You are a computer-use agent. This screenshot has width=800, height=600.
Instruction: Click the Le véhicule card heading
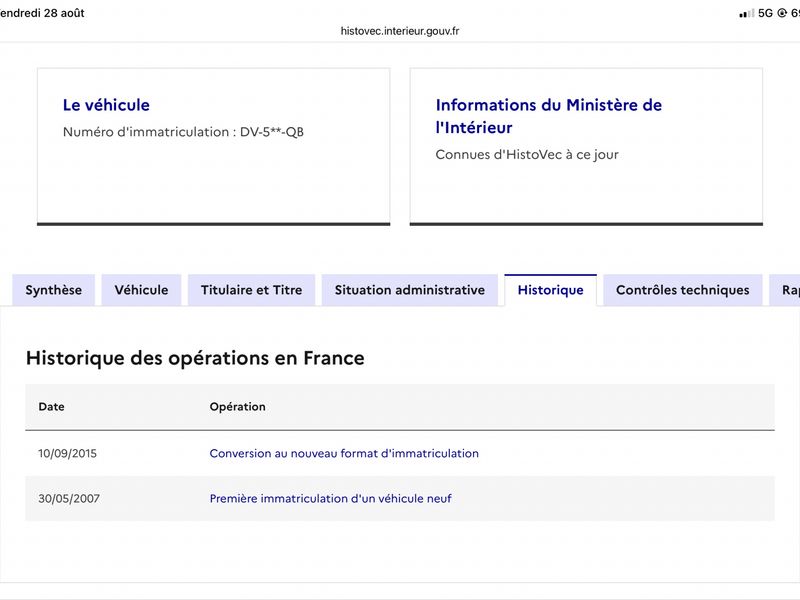106,105
